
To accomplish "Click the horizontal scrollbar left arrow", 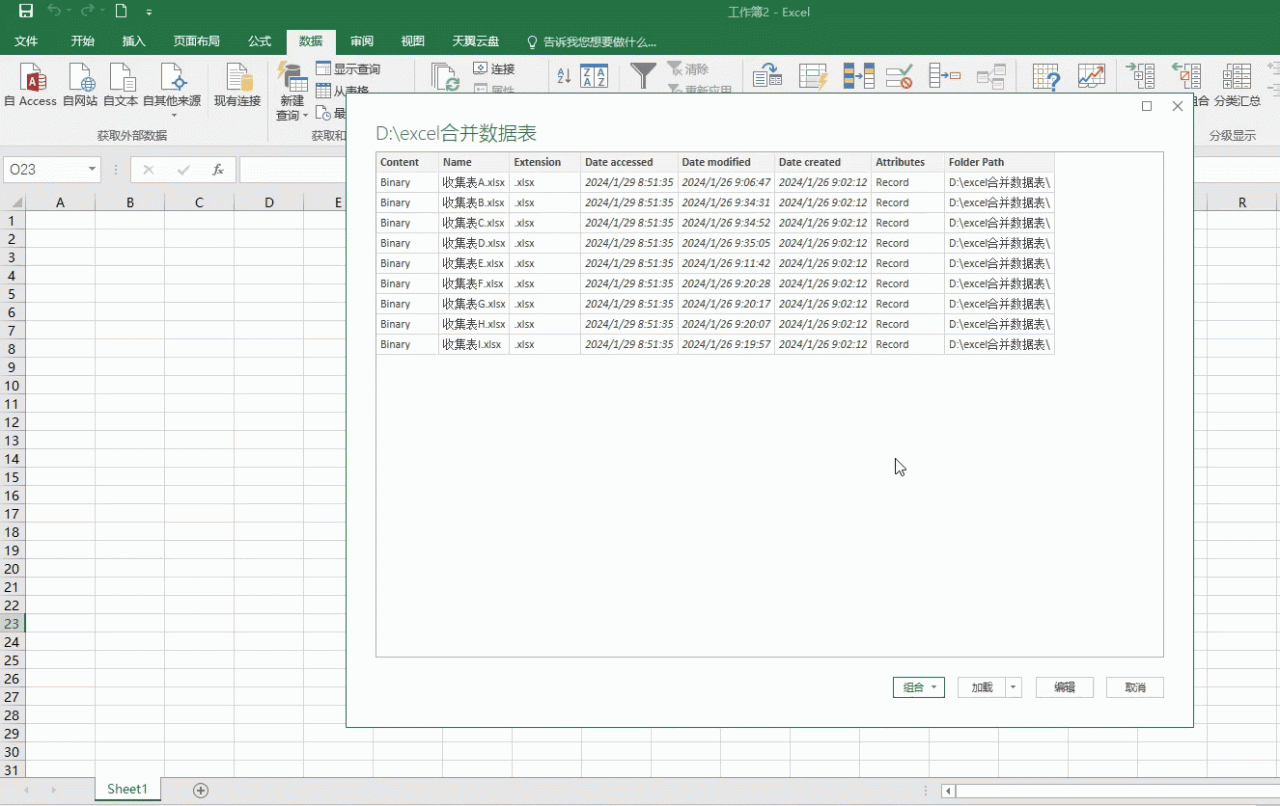I will coord(948,791).
